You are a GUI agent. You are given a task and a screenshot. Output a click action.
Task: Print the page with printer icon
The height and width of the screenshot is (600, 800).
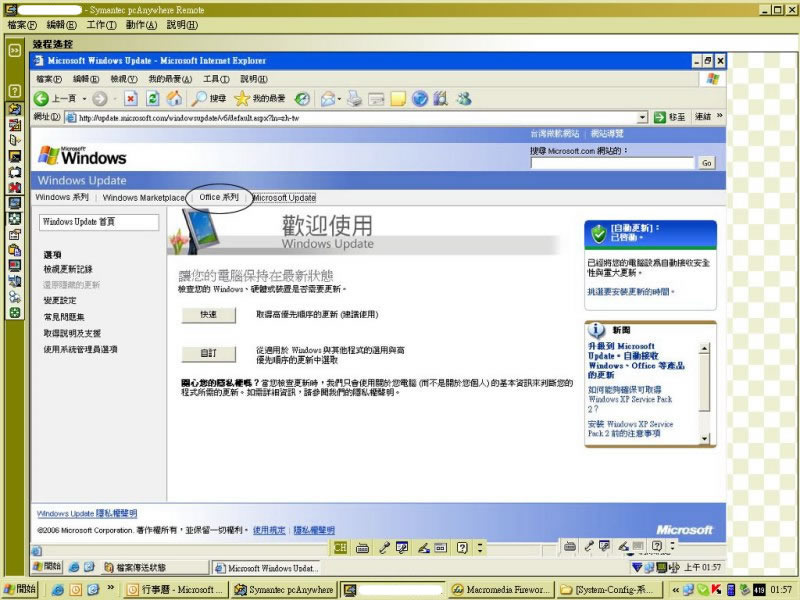point(355,98)
